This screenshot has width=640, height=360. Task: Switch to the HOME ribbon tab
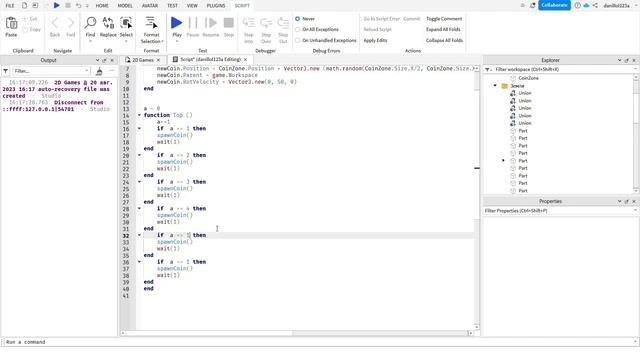[102, 6]
